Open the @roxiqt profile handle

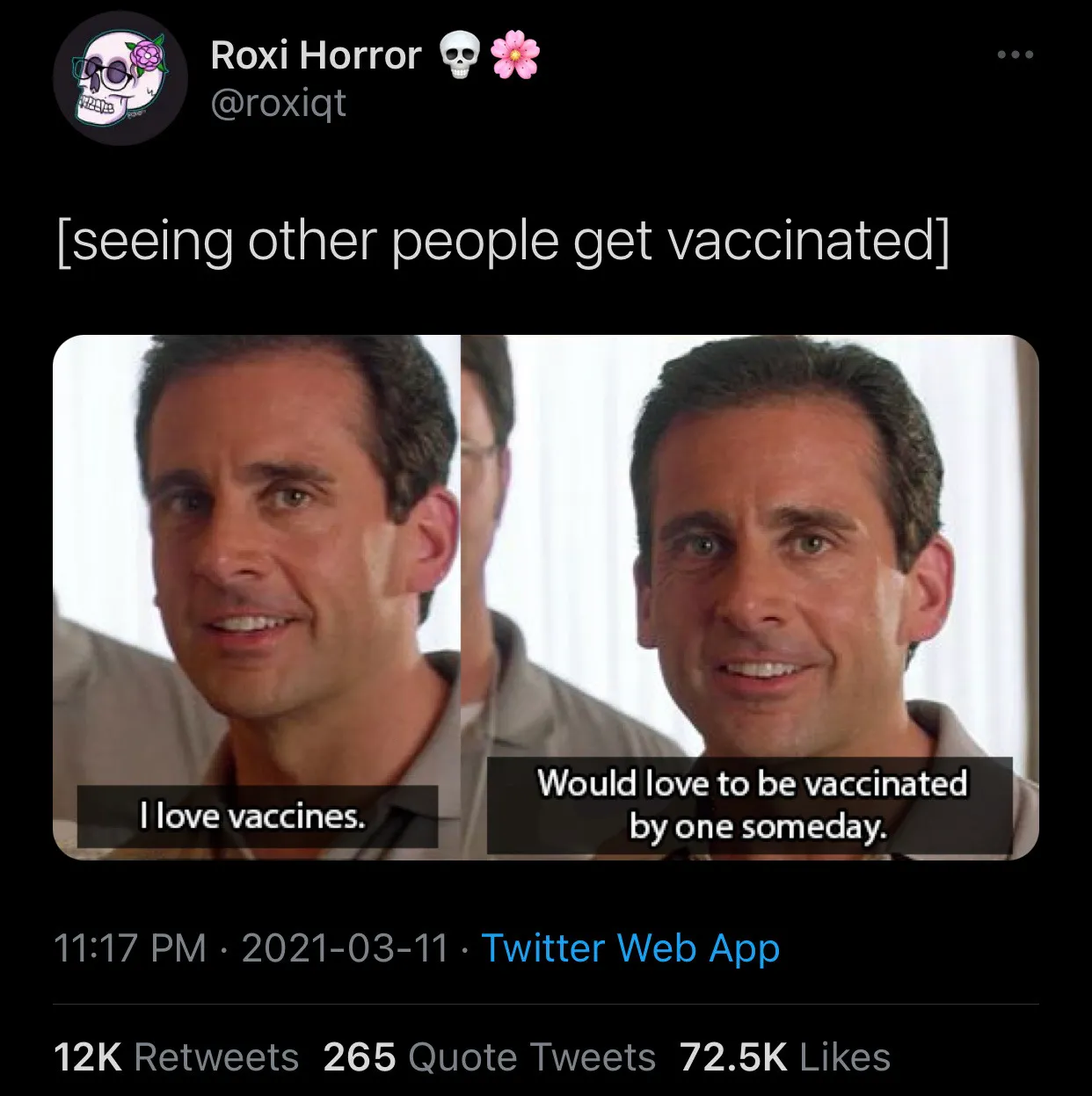(x=276, y=105)
